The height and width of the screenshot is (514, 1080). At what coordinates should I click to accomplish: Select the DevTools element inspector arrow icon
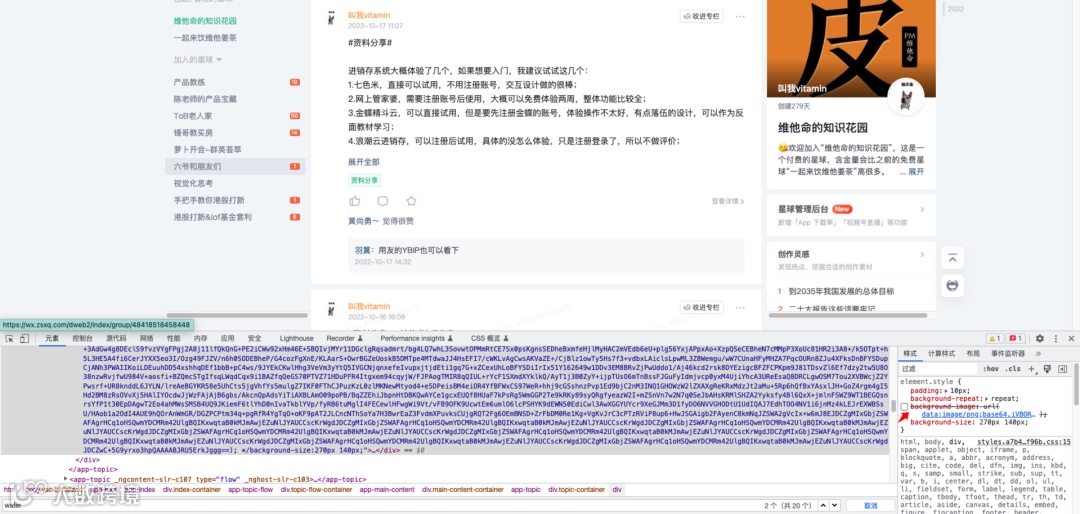(x=10, y=338)
